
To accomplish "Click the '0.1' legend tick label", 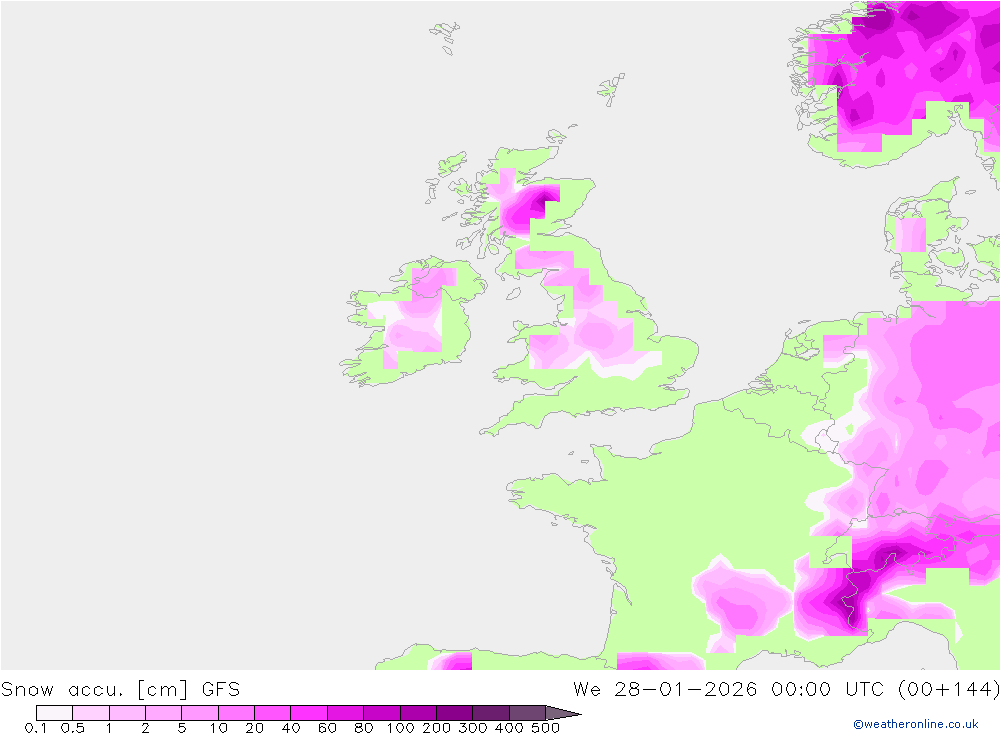I will [x=36, y=728].
